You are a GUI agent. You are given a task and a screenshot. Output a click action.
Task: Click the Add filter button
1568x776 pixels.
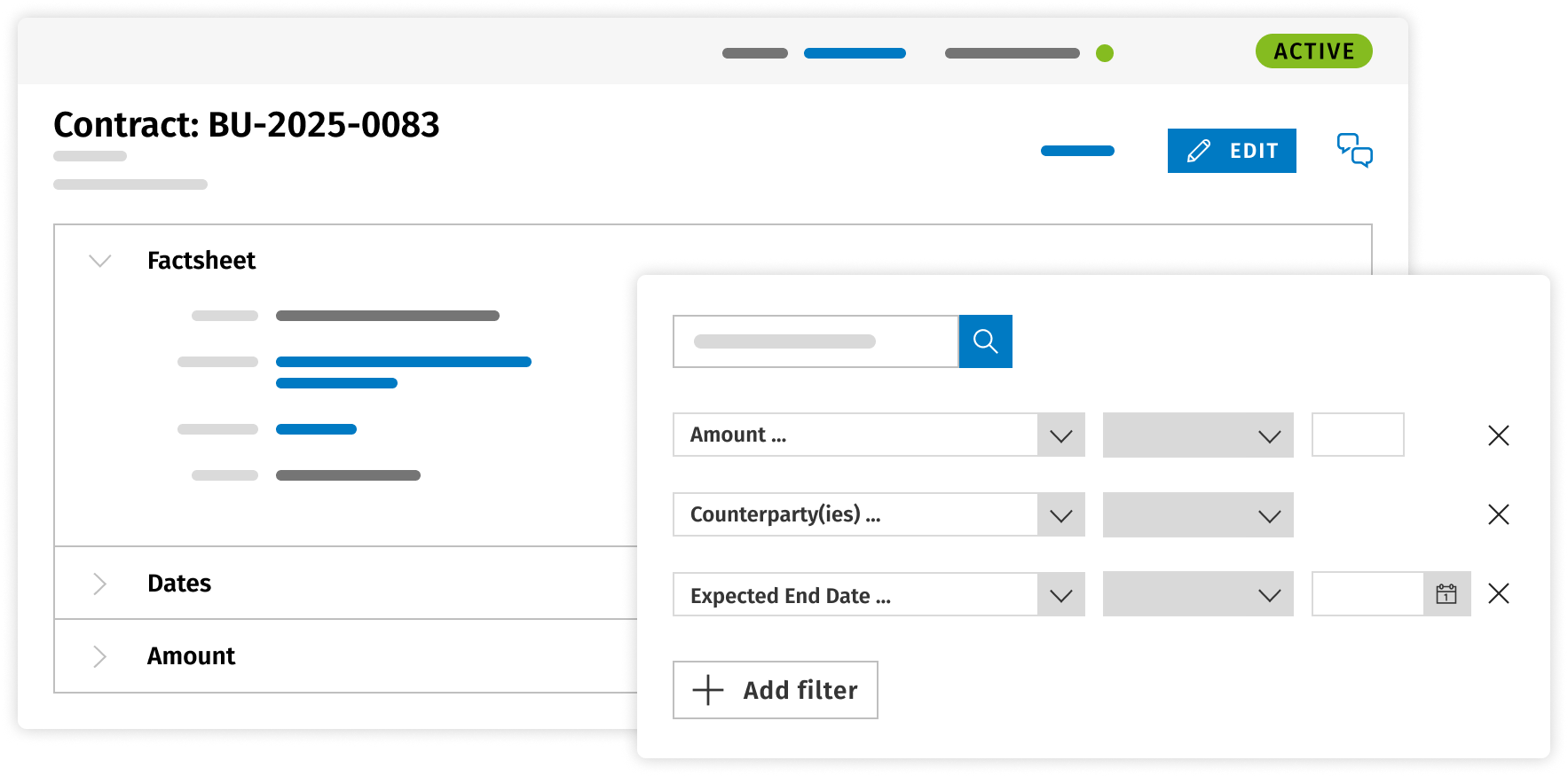click(775, 690)
